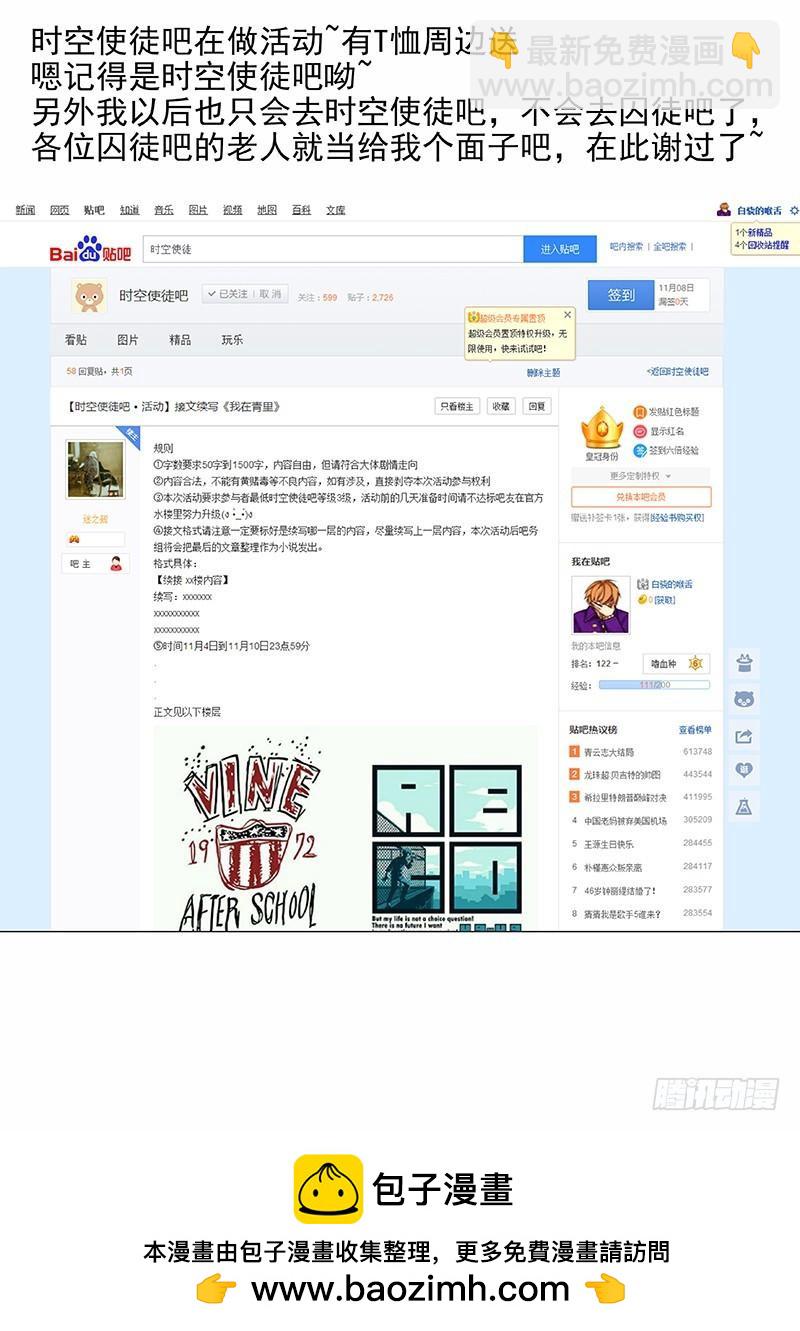This screenshot has width=800, height=1331.
Task: Open the 图片 tab in the forum
Action: 128,340
